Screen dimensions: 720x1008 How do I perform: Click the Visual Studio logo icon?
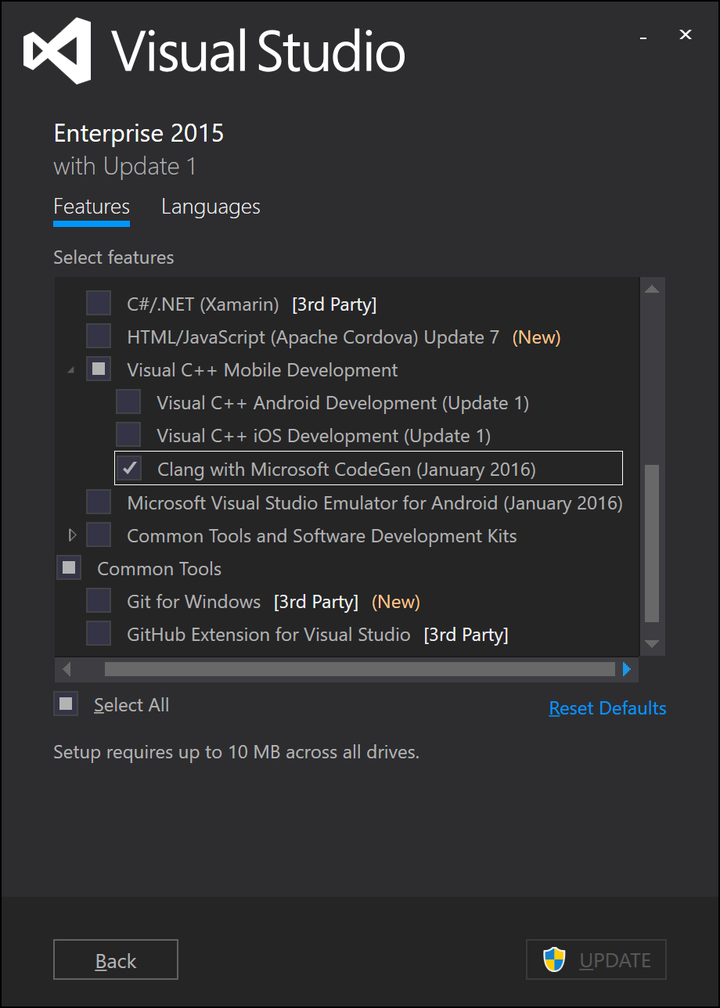57,51
